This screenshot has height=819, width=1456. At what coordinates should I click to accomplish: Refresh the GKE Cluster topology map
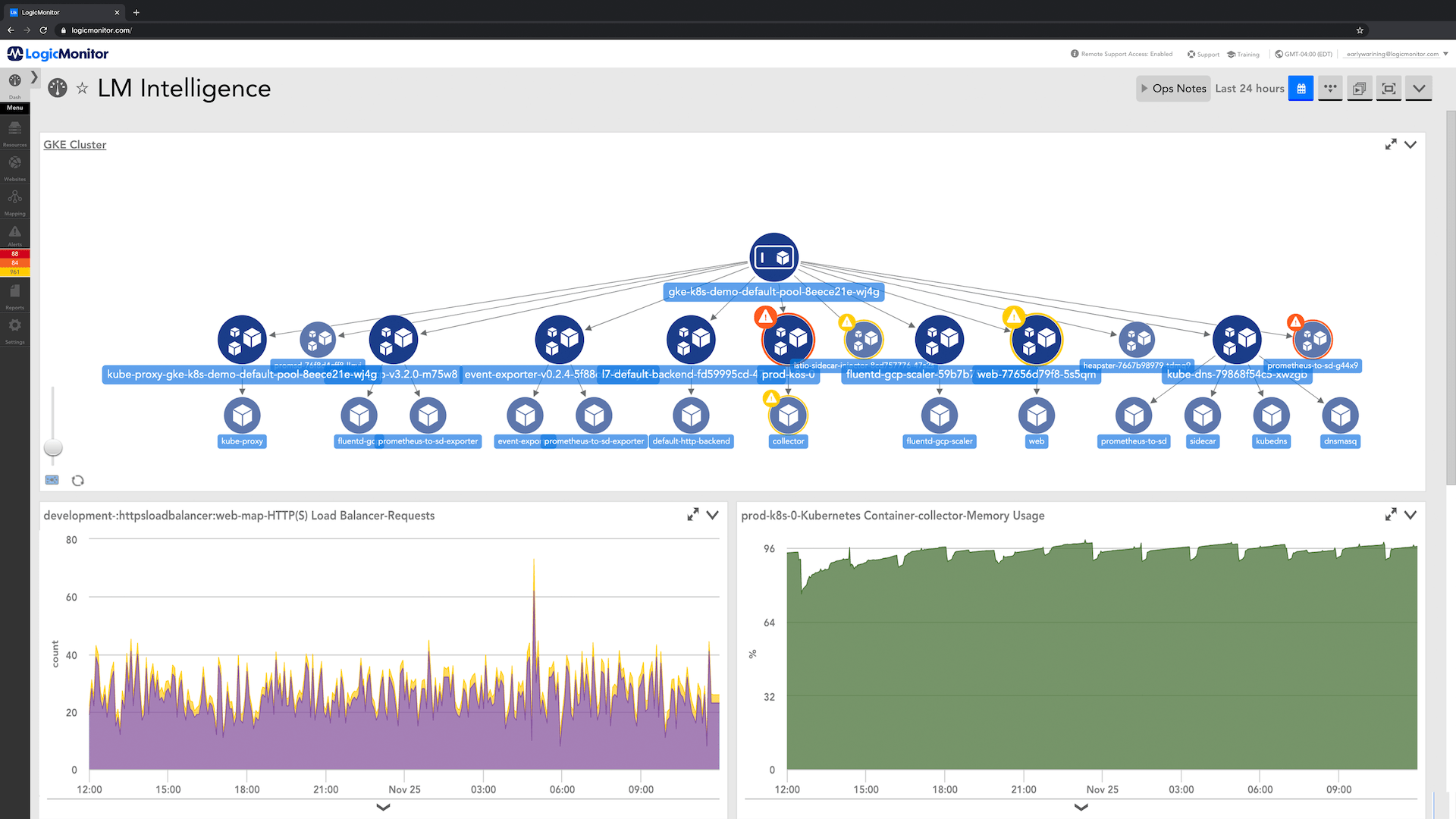pyautogui.click(x=78, y=480)
